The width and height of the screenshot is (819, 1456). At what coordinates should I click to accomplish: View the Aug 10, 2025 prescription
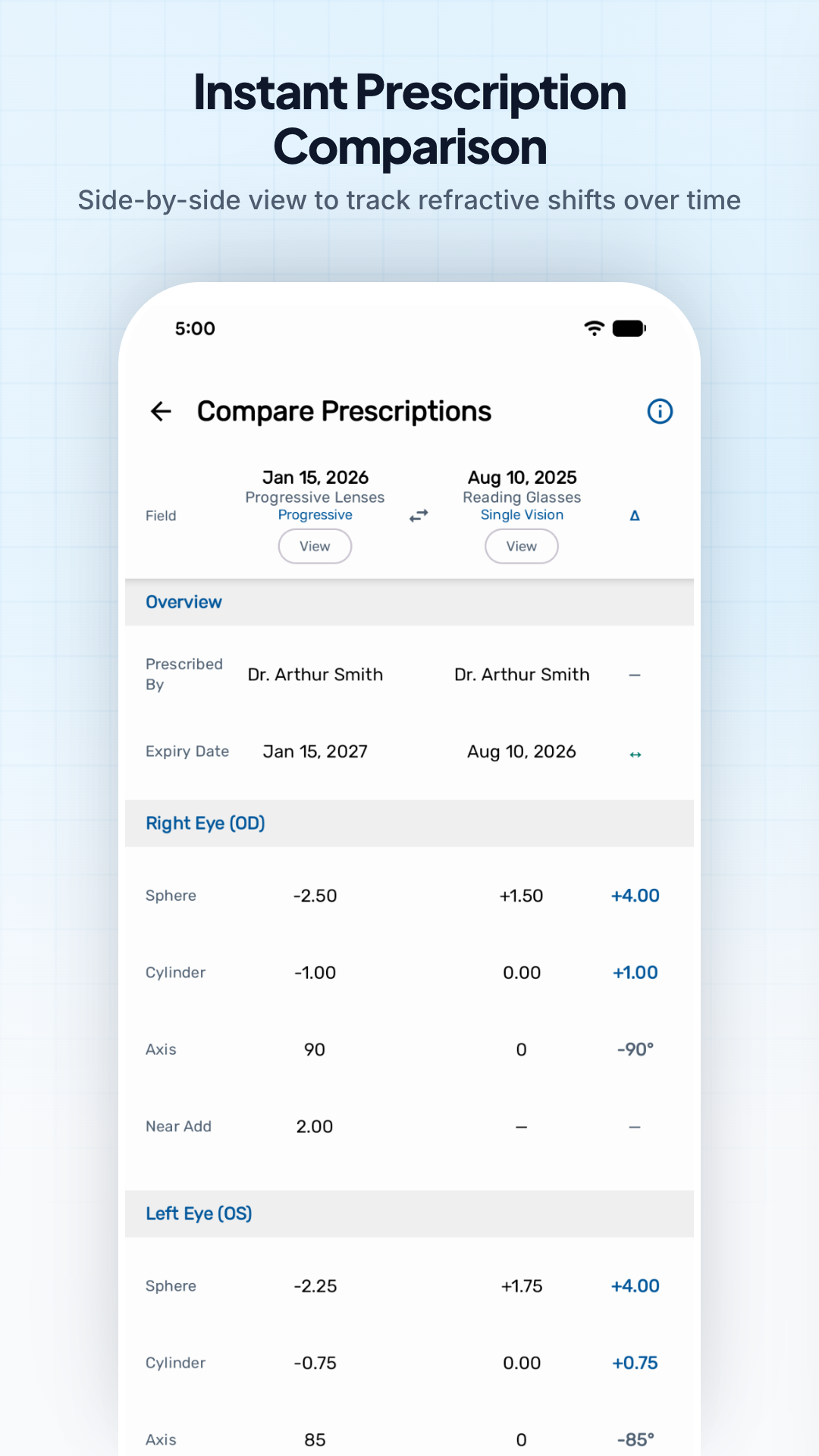[522, 546]
